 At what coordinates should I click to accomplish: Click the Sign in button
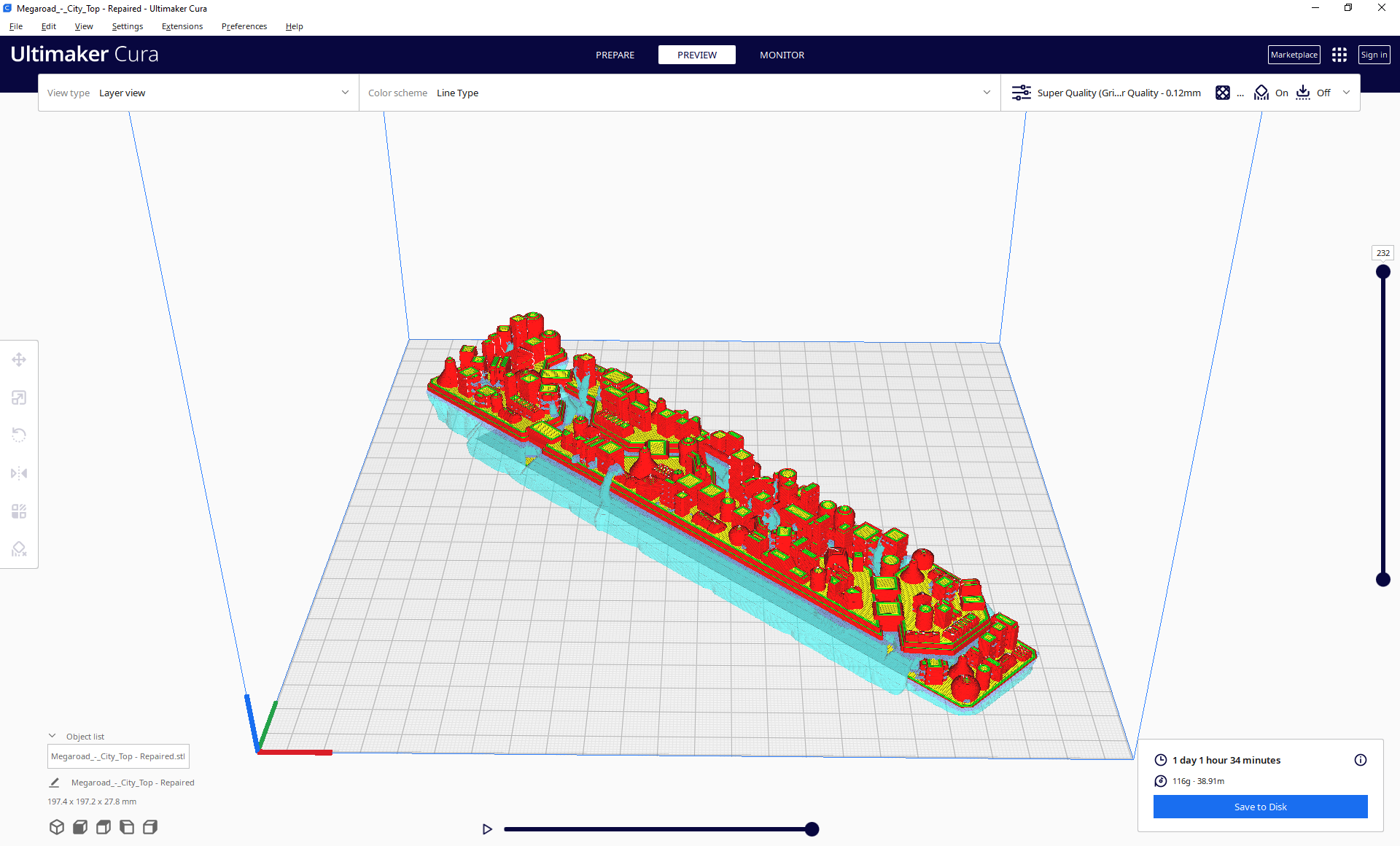coord(1374,55)
